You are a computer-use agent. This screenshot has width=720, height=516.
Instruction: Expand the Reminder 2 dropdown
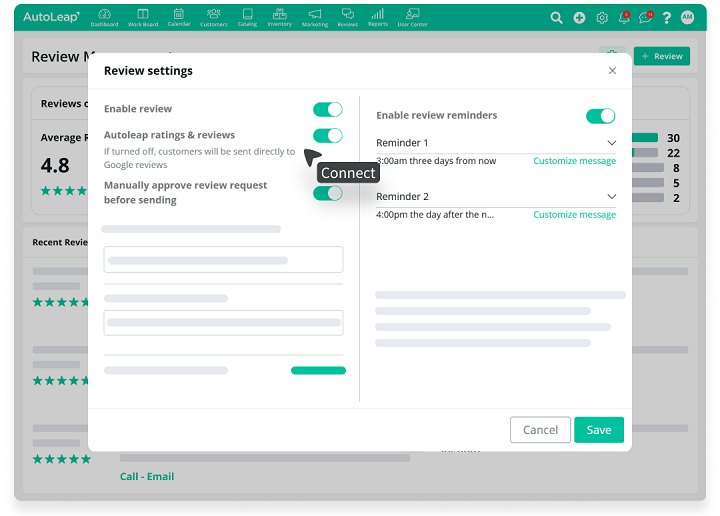tap(611, 197)
